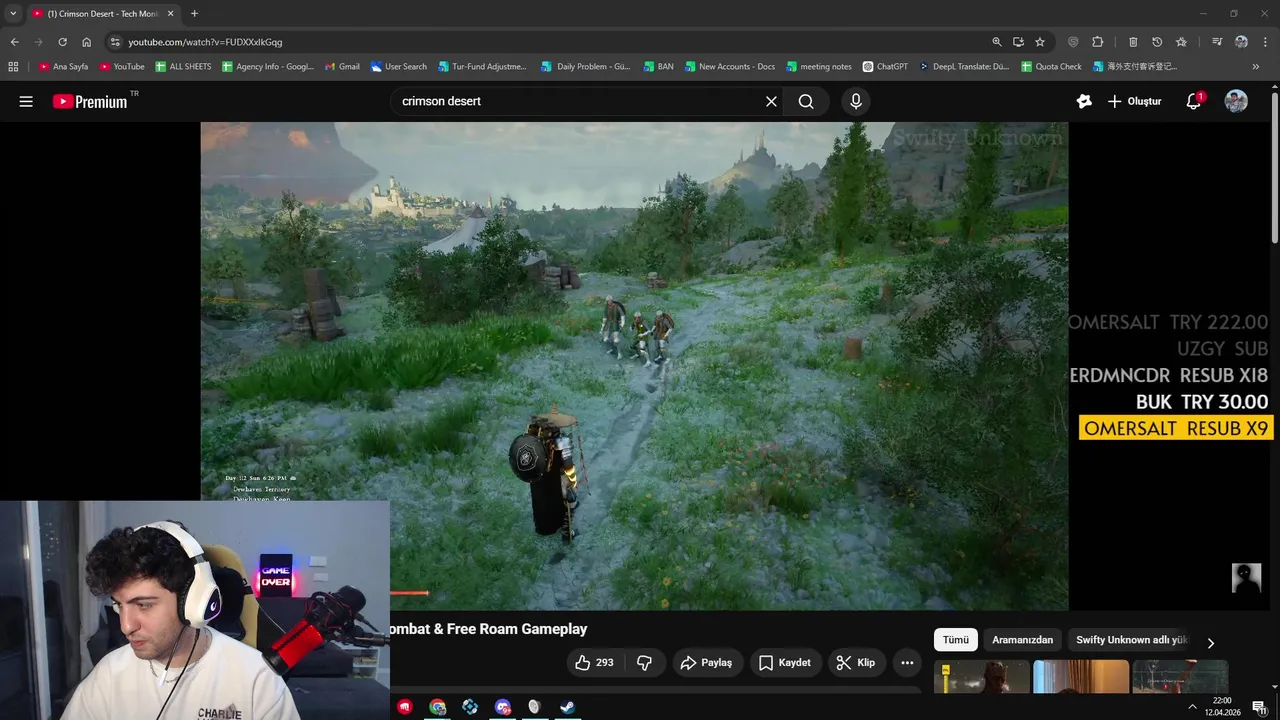The image size is (1280, 720).
Task: Click the icon left of Oluştur
Action: coord(1084,101)
